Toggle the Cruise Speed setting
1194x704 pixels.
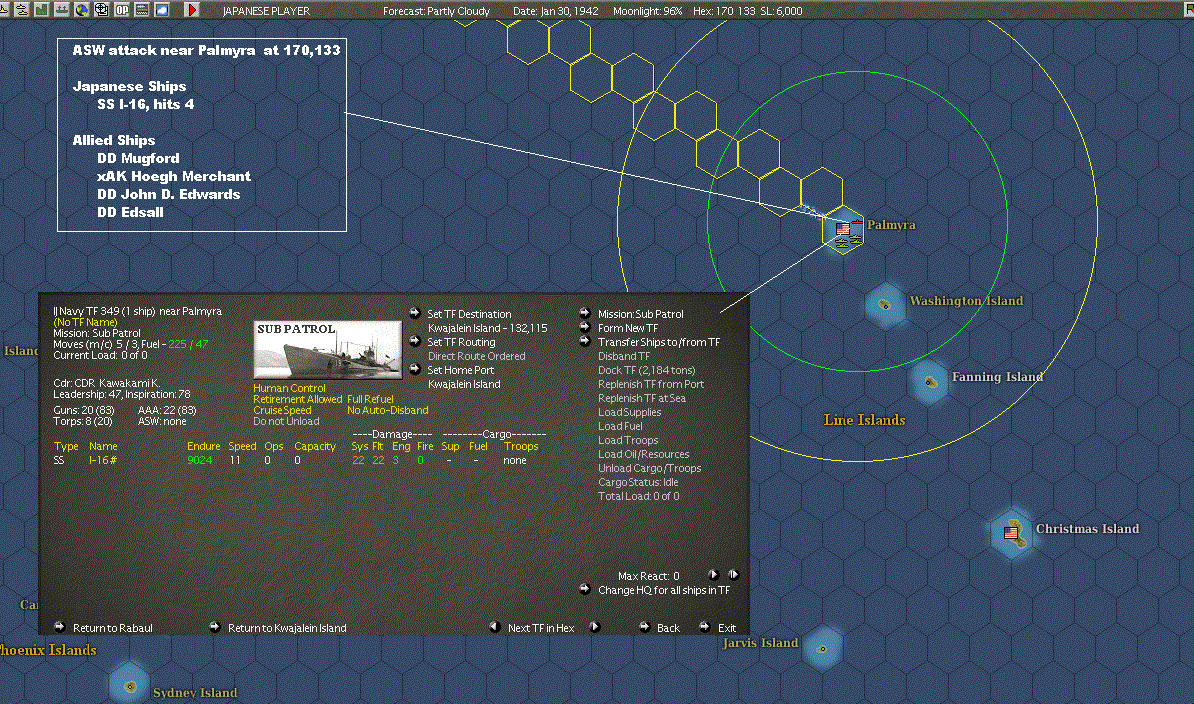click(283, 410)
